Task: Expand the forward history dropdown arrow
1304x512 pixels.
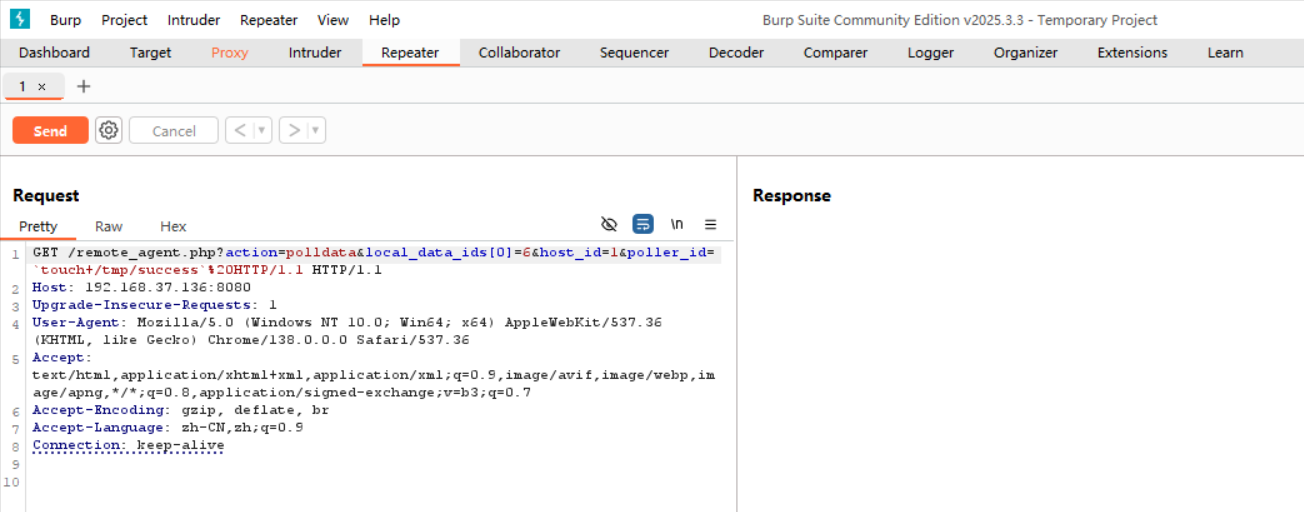Action: (x=316, y=130)
